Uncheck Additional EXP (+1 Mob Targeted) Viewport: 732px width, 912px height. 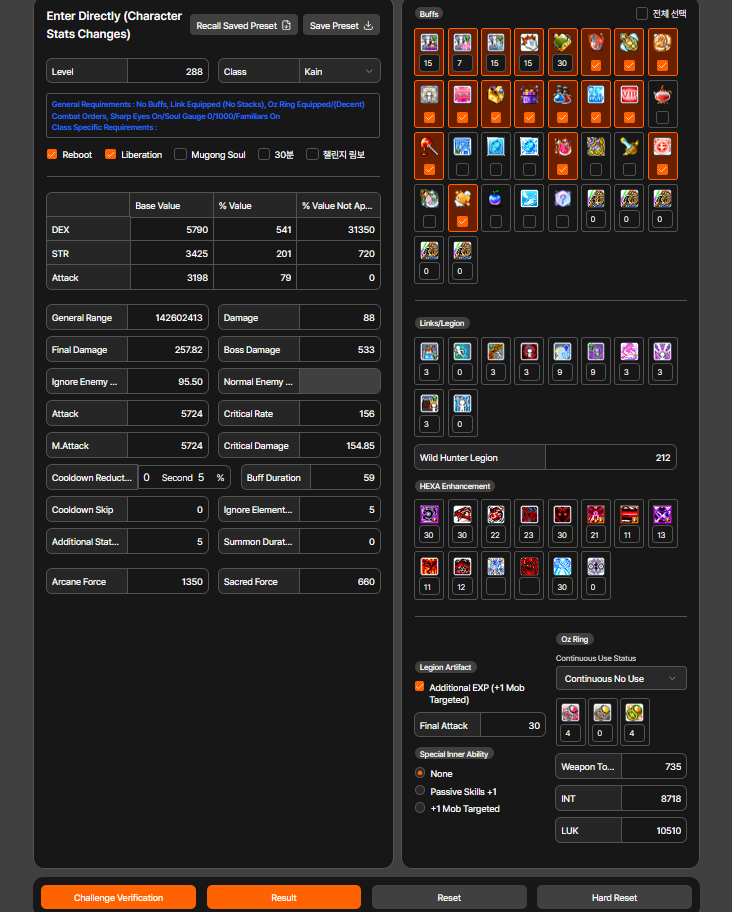click(x=420, y=686)
